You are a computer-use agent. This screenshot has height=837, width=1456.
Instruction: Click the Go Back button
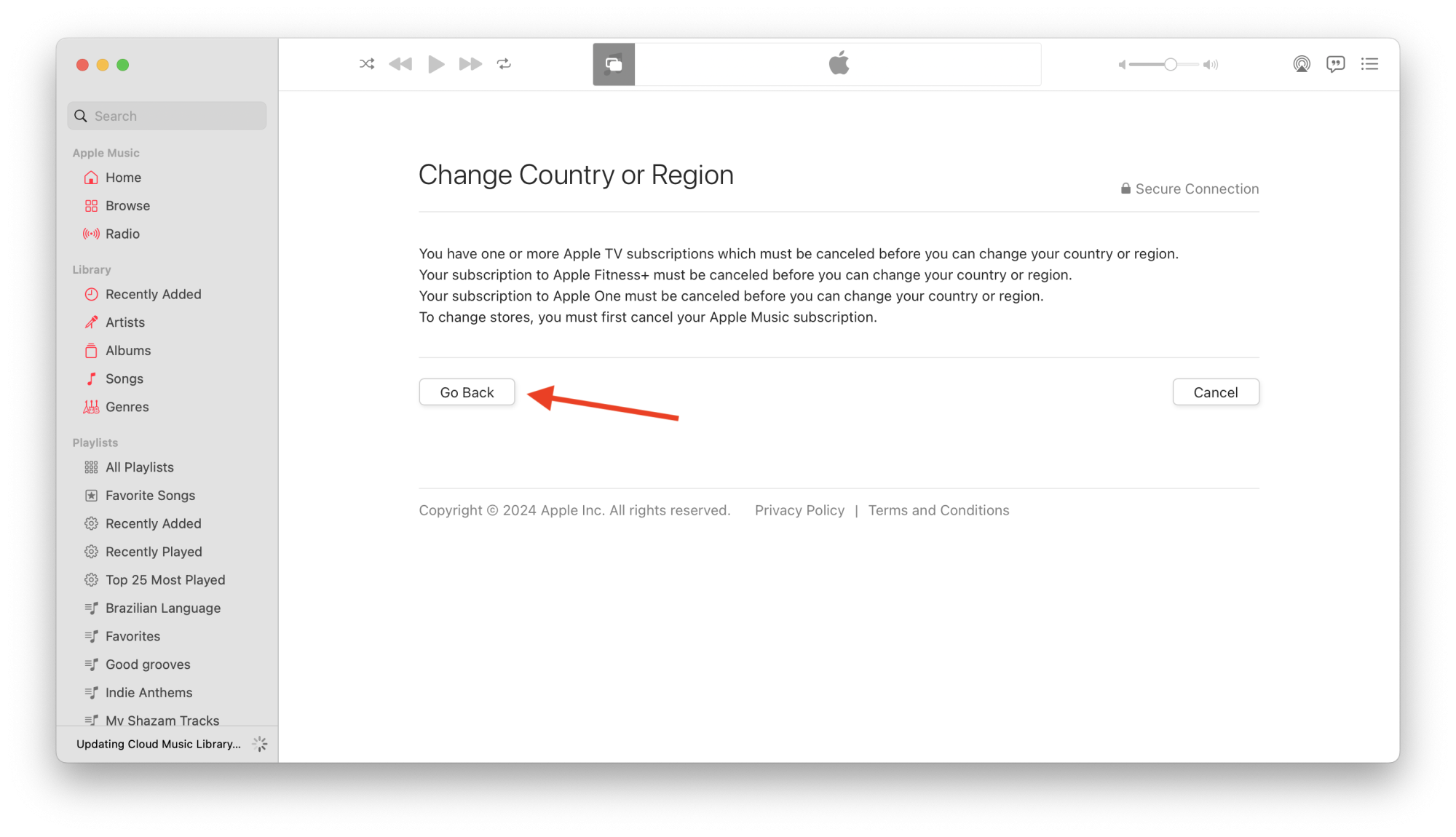[x=467, y=392]
